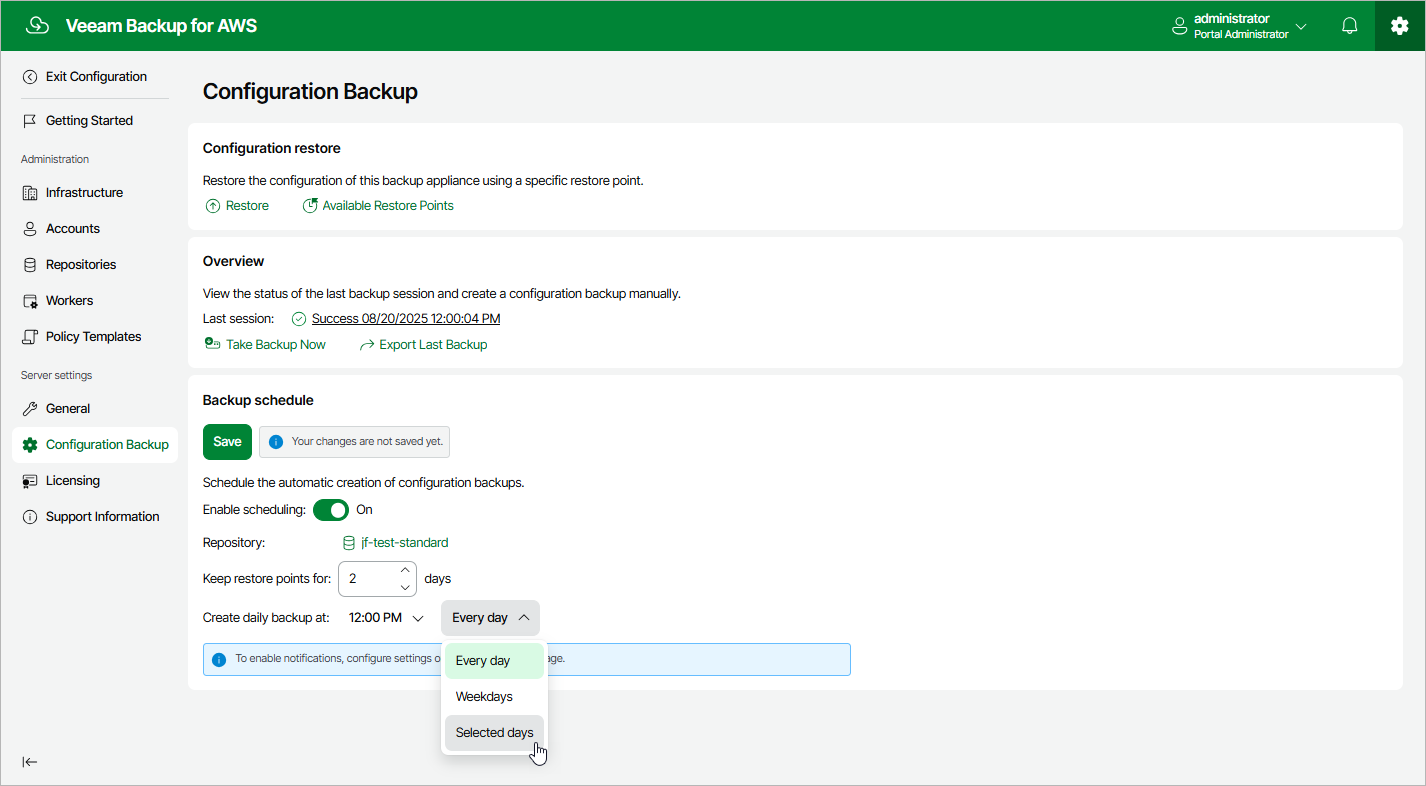The width and height of the screenshot is (1426, 786).
Task: Open the General server settings
Action: point(68,409)
